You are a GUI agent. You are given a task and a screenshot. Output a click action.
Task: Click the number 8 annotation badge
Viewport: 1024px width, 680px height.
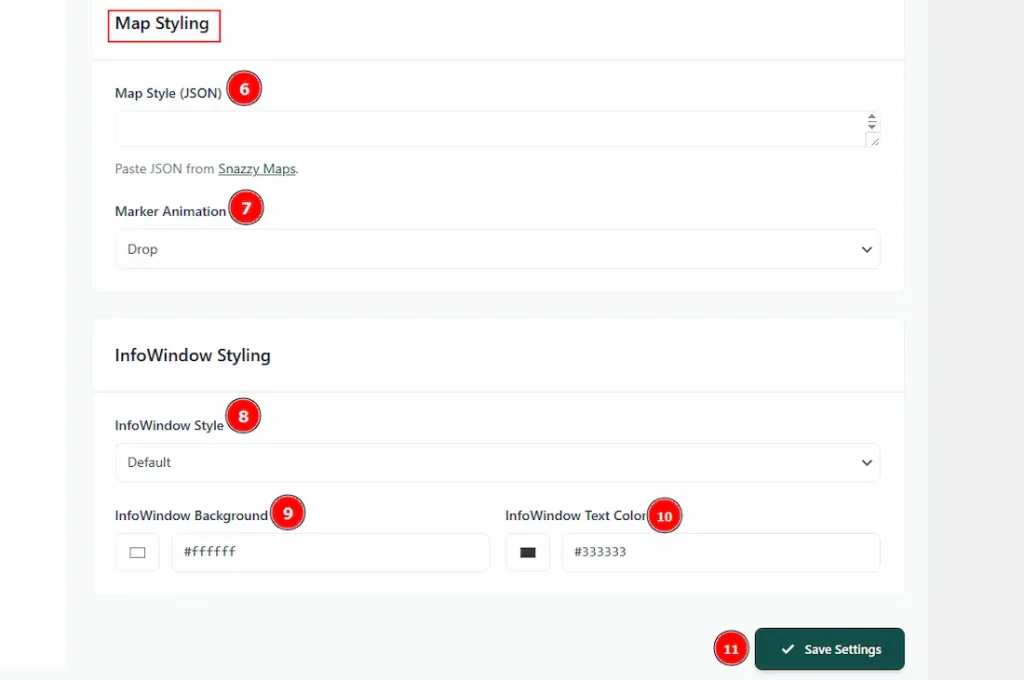[243, 416]
